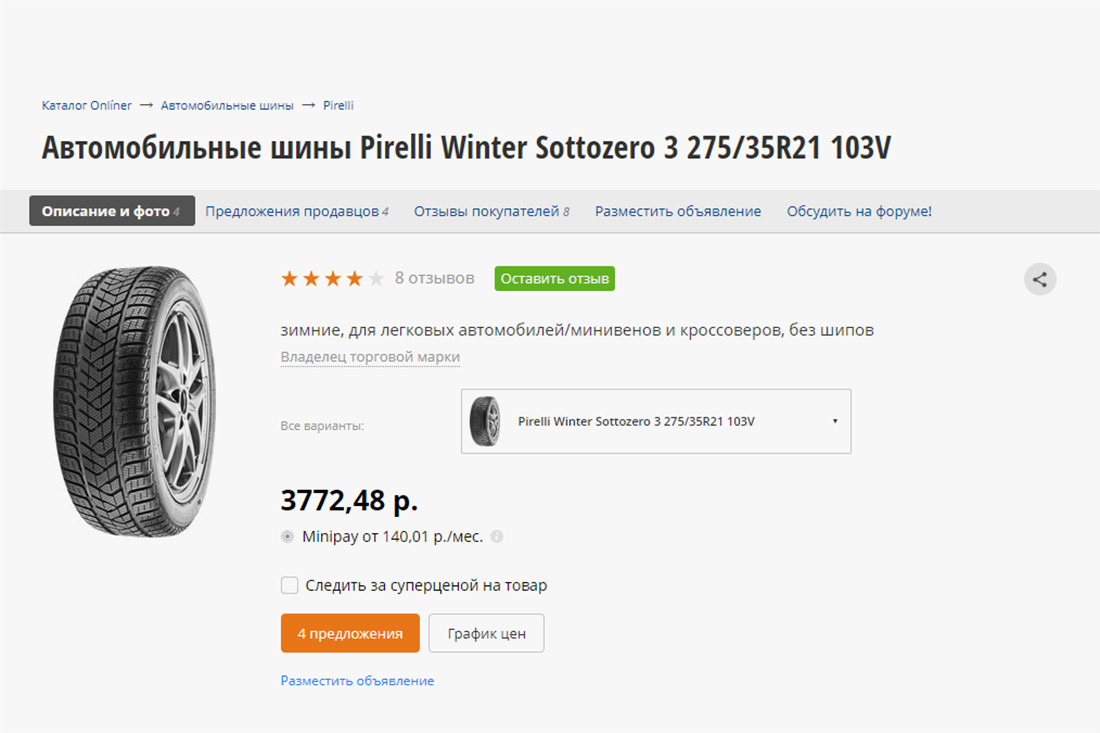This screenshot has width=1100, height=733.
Task: Open Pirelli Winter Sottozero variants selector
Action: coord(656,421)
